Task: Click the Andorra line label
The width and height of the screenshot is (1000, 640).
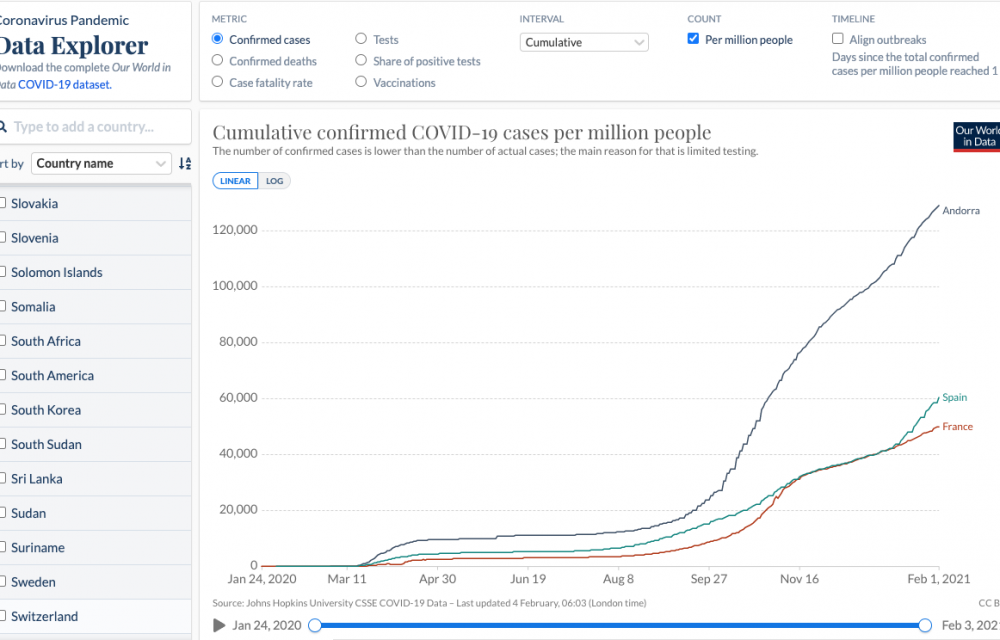Action: pos(960,211)
